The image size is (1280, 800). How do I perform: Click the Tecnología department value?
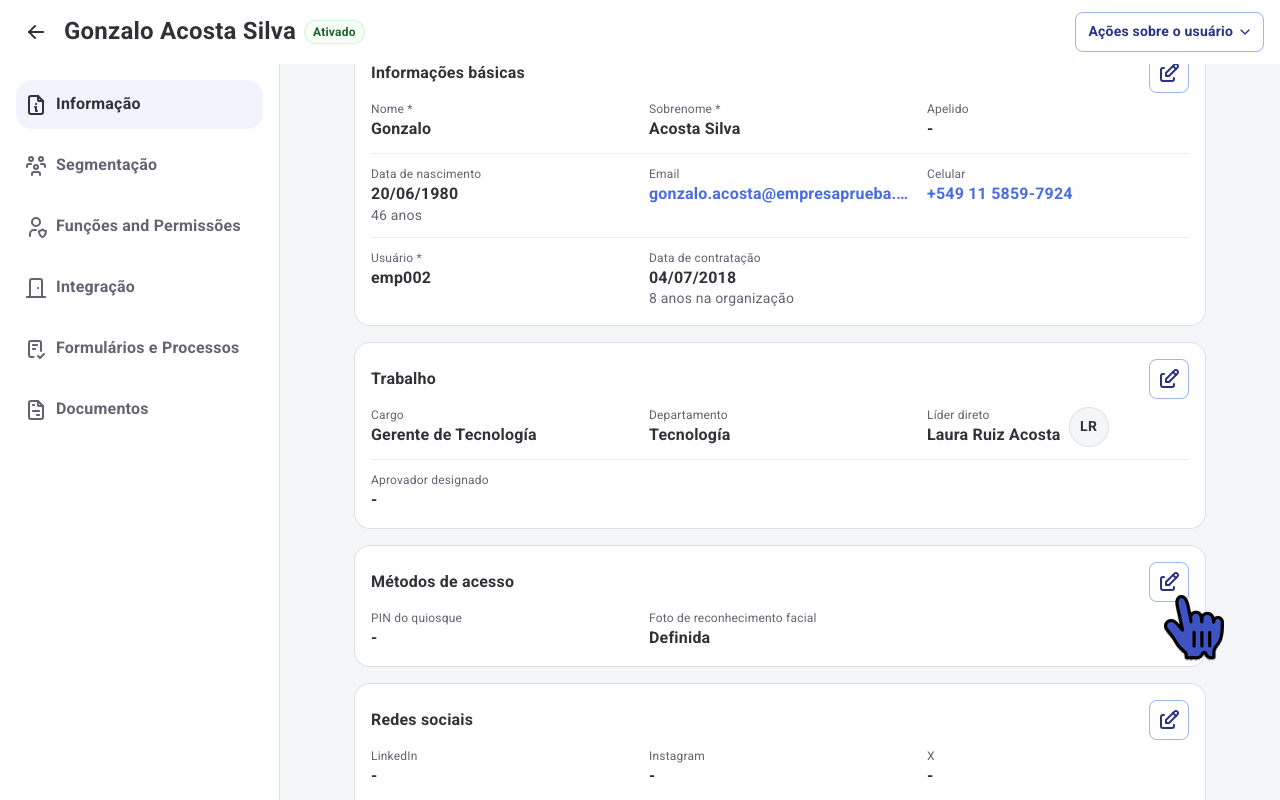coord(689,435)
